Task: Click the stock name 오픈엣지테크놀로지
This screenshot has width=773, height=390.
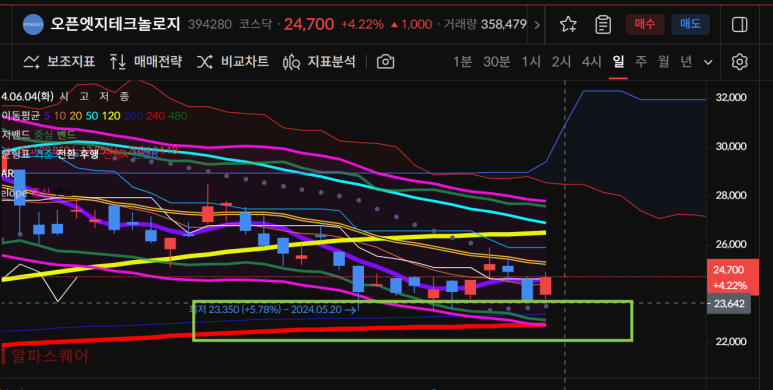Action: [x=115, y=24]
